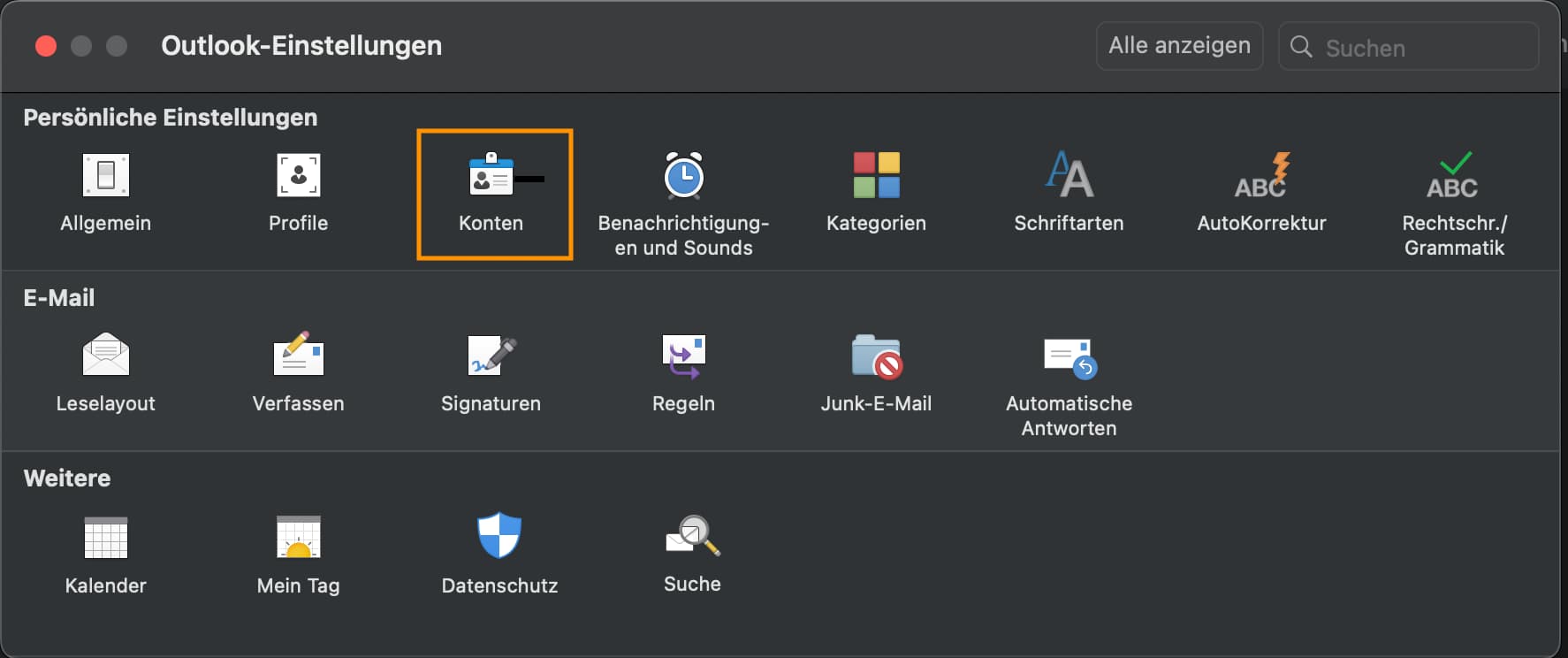Image resolution: width=1568 pixels, height=658 pixels.
Task: Open the Suche settings icon
Action: [x=692, y=536]
